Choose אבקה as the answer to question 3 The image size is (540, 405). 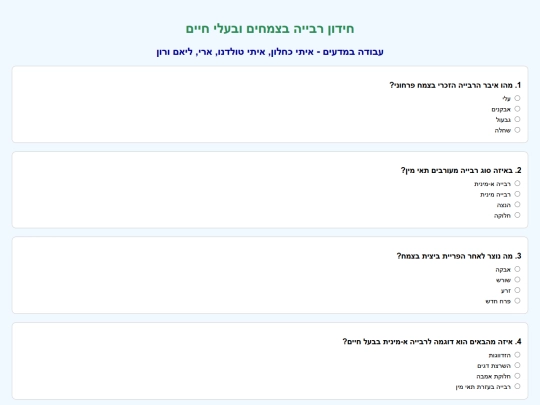[x=517, y=269]
